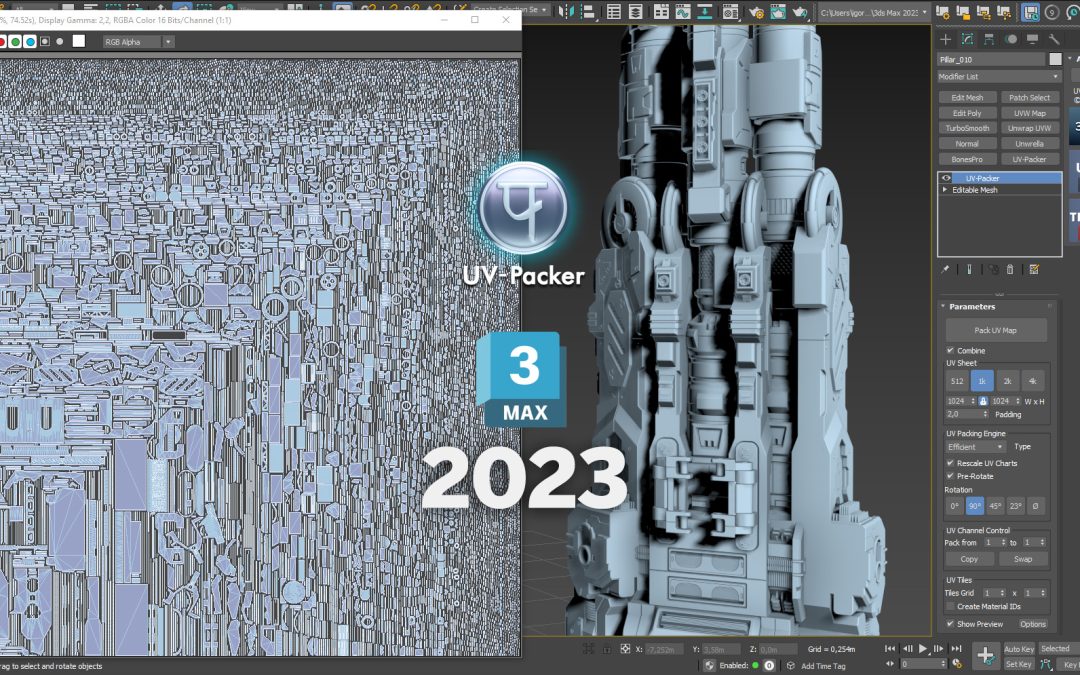Screen dimensions: 1080x675
Task: Click the Render Production teapot icon
Action: tap(800, 12)
